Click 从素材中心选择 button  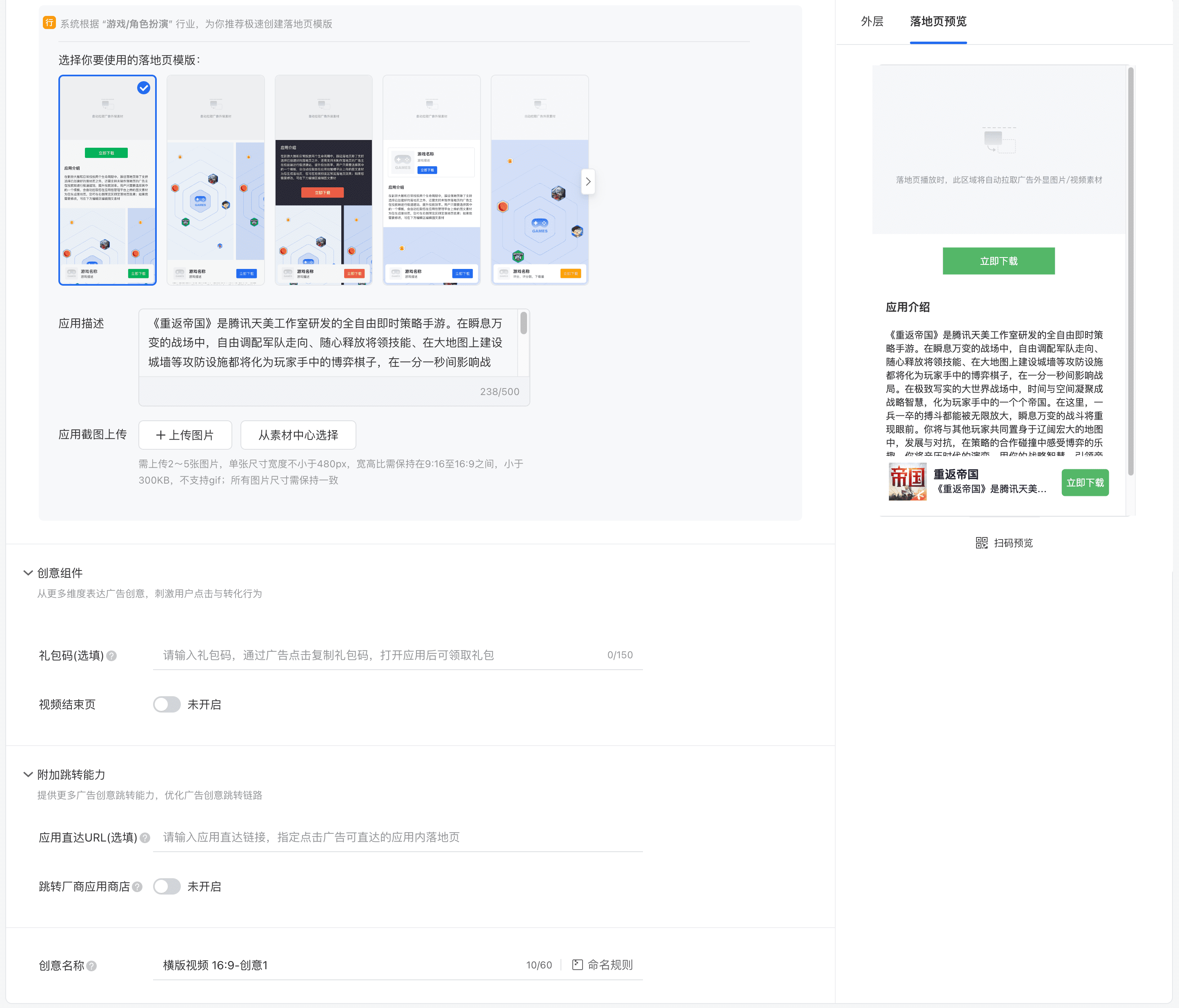[x=298, y=435]
